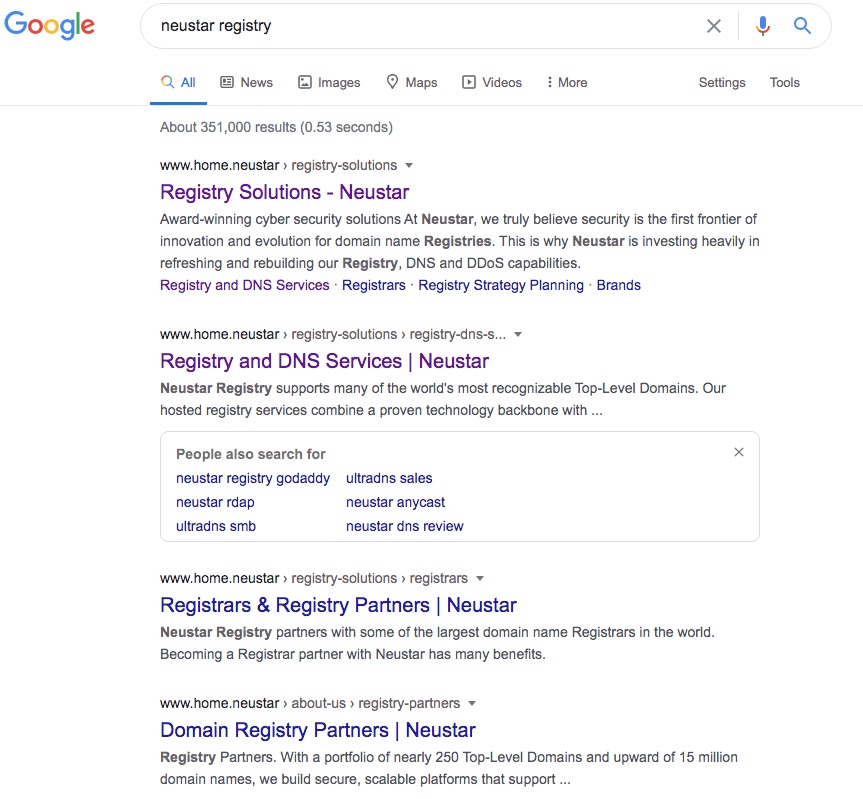Switch to the News tab
Image resolution: width=863 pixels, height=799 pixels.
(x=247, y=83)
